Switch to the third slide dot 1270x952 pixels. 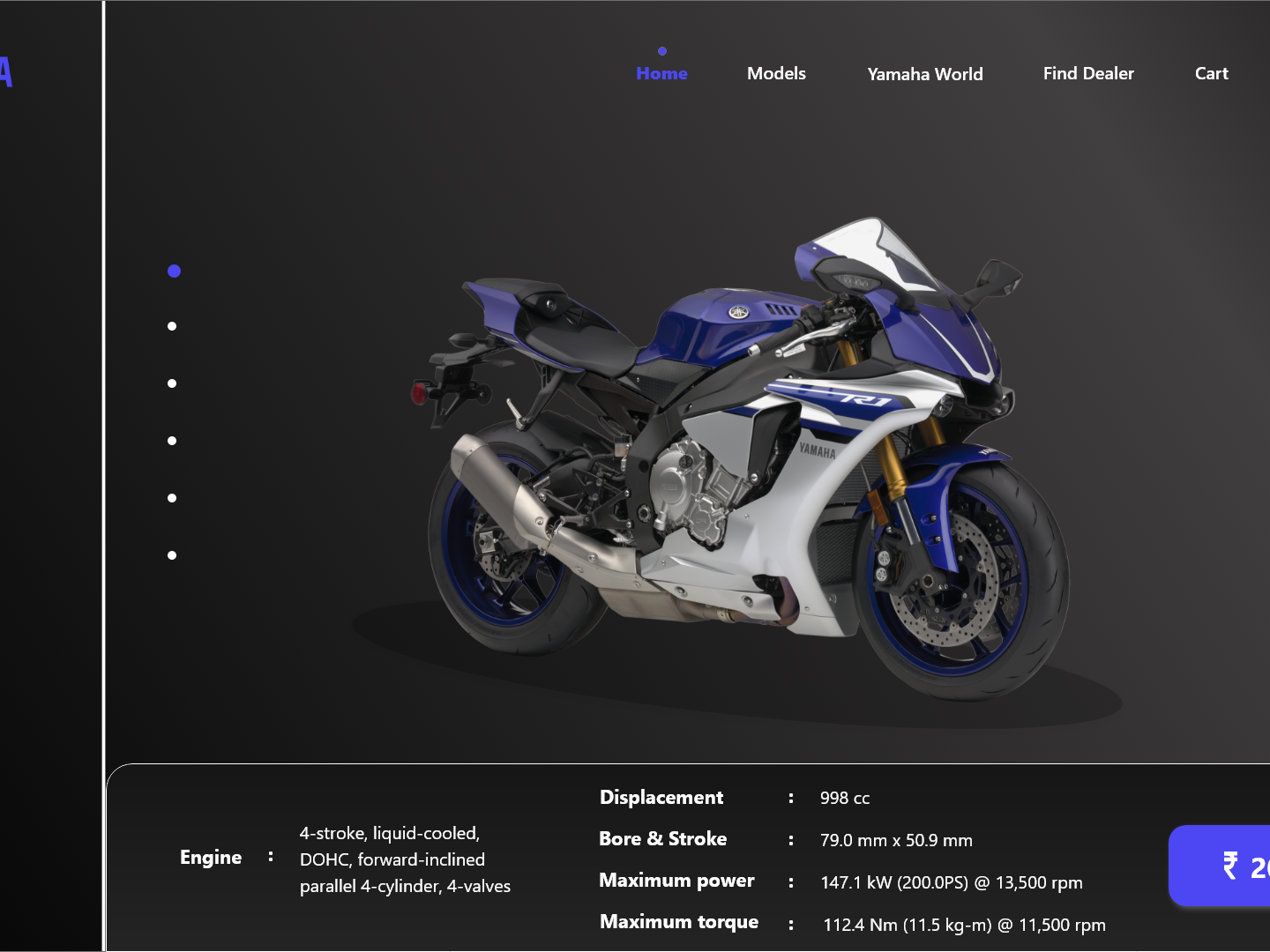click(x=172, y=383)
